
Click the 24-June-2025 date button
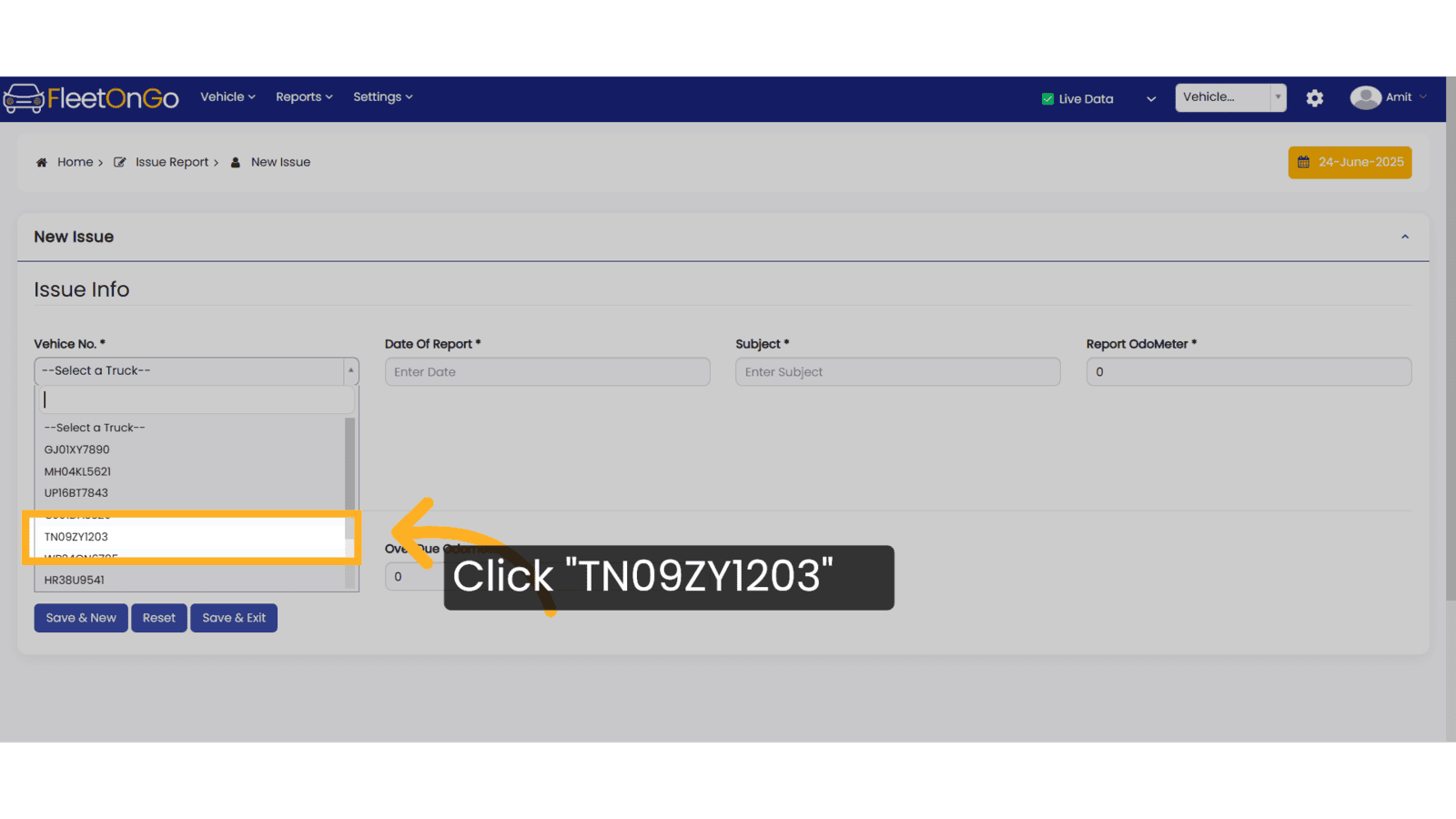coord(1350,162)
